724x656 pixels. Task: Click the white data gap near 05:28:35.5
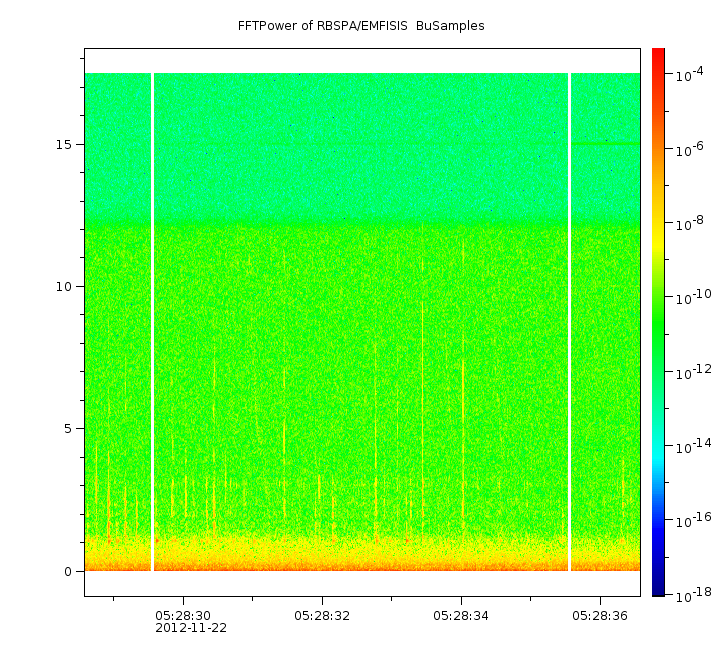569,322
